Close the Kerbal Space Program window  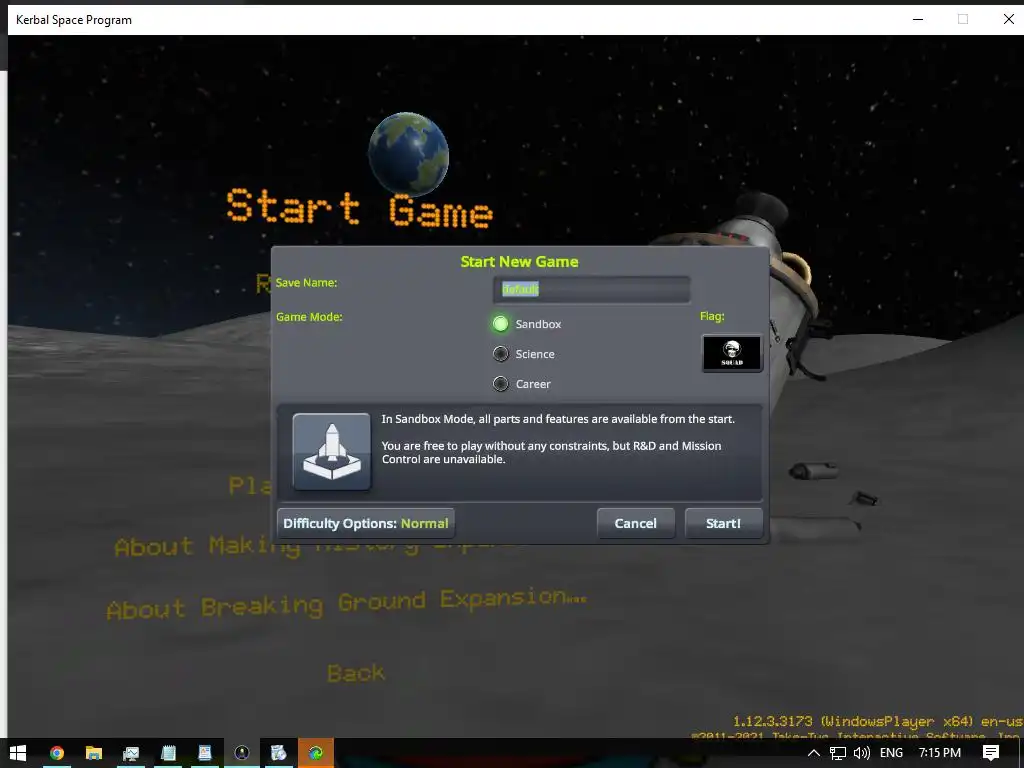(1008, 20)
